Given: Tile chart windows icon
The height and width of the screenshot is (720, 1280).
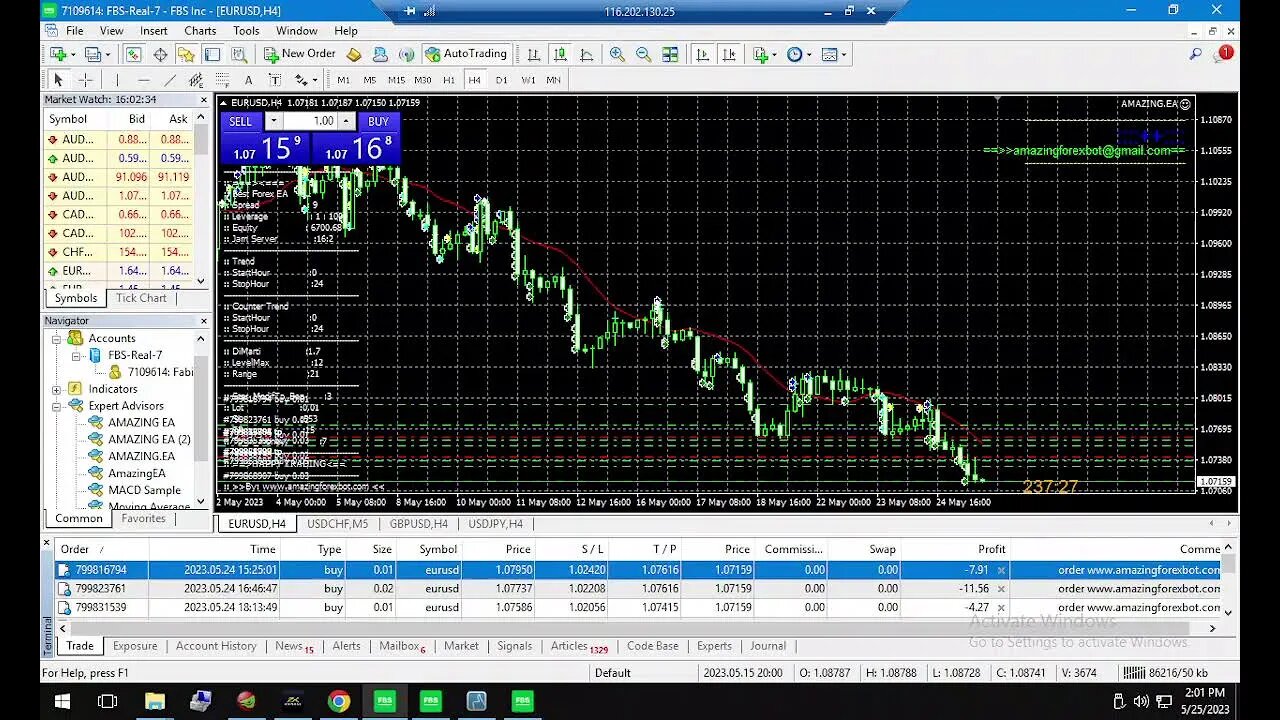Looking at the screenshot, I should point(670,54).
